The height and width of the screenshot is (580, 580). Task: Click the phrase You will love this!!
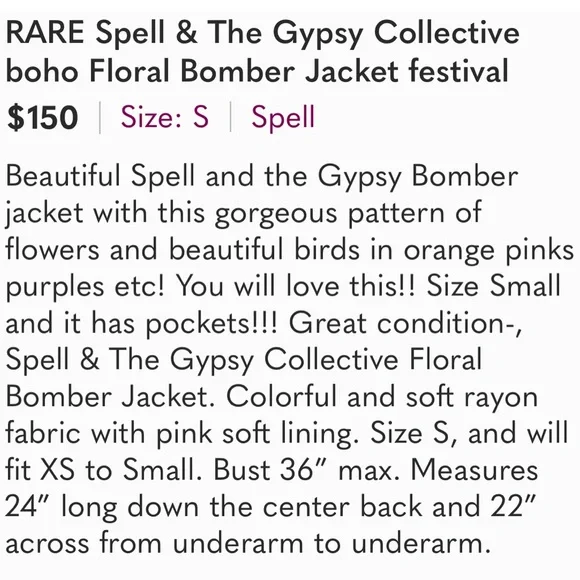[x=296, y=286]
